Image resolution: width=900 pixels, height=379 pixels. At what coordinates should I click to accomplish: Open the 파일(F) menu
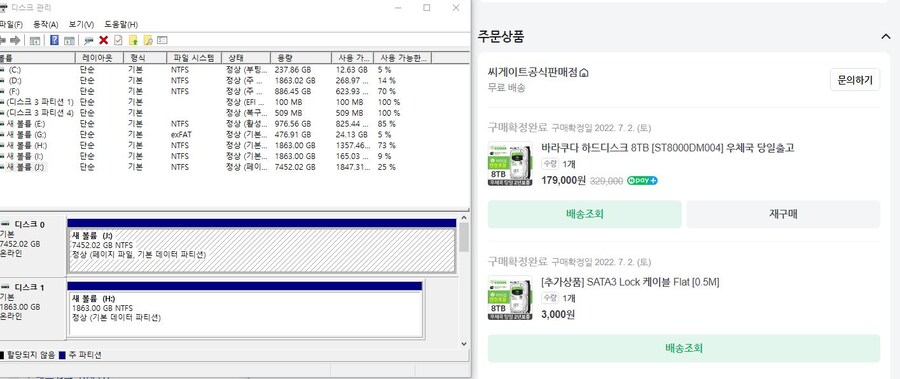[11, 25]
